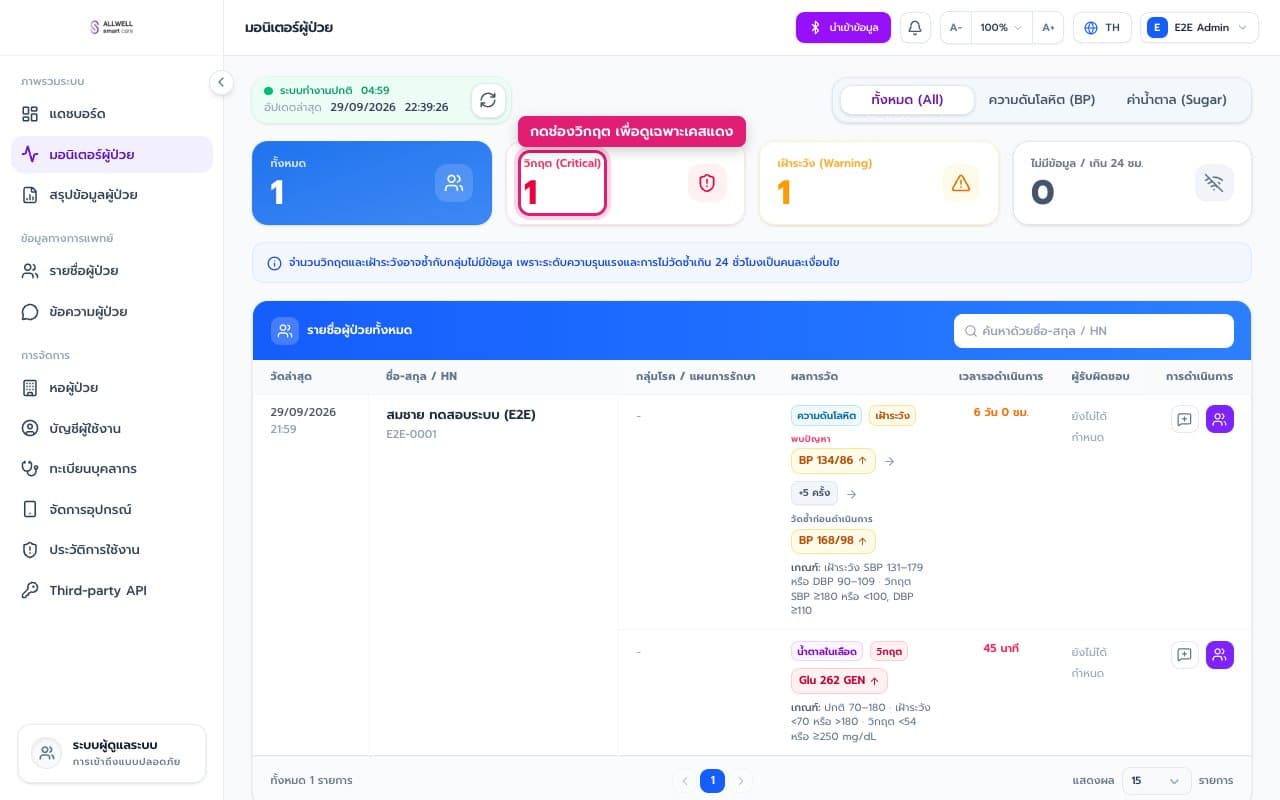Screen dimensions: 1280x800
Task: Open the rows-per-page dropdown showing 15
Action: point(1157,780)
